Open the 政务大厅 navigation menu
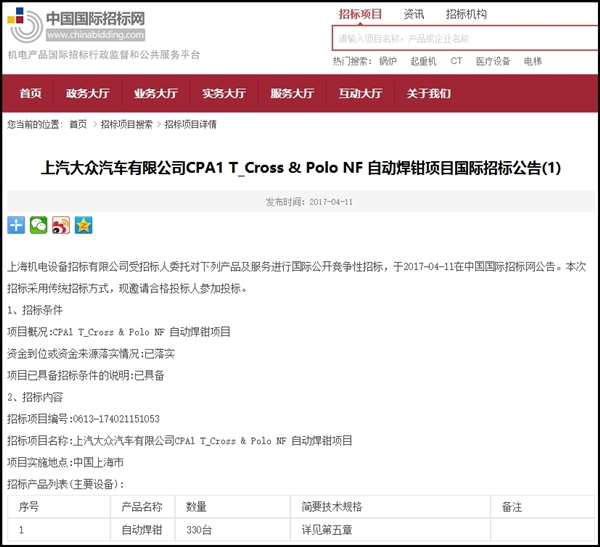This screenshot has height=547, width=600. click(x=88, y=94)
